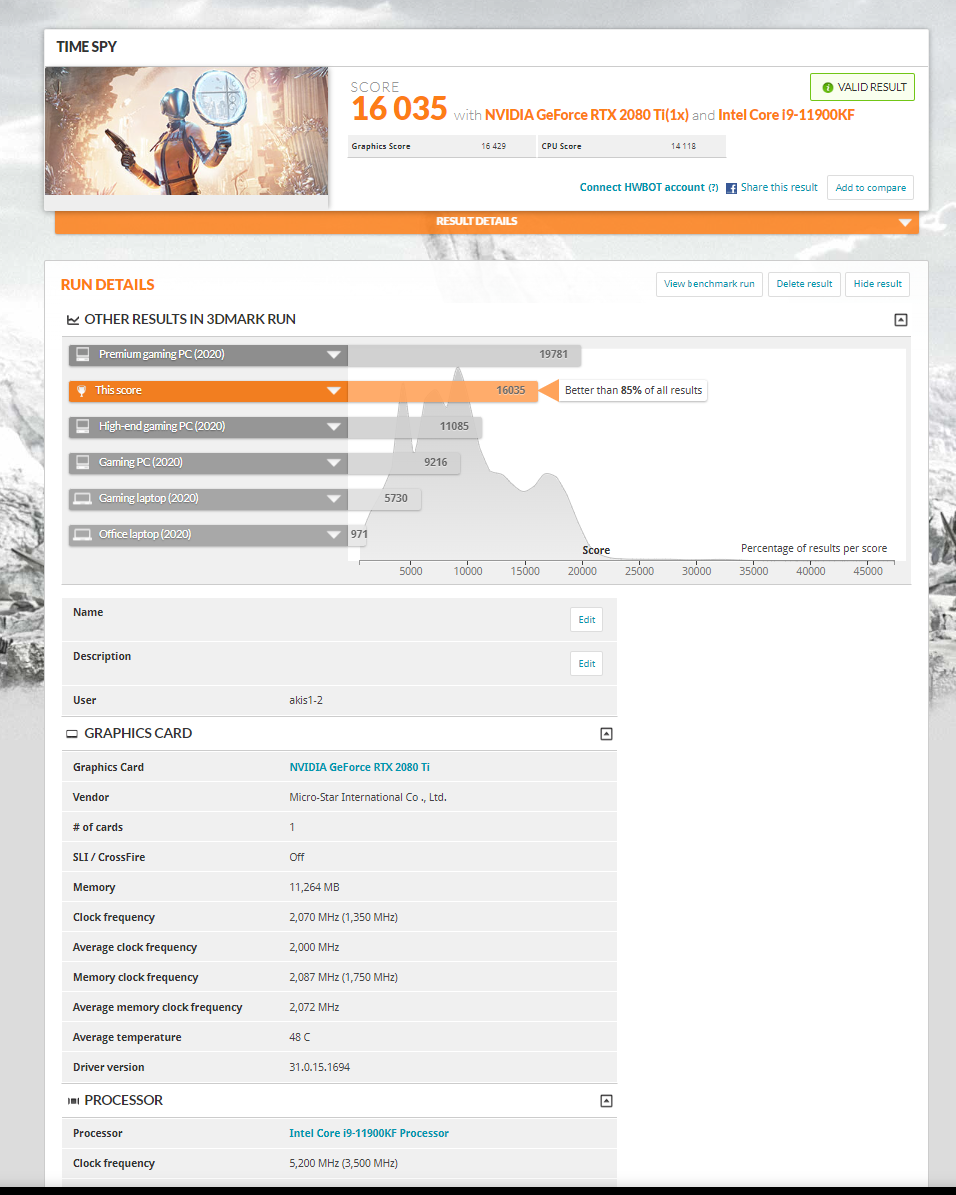This screenshot has height=1195, width=956.
Task: Click the trophy icon in This score row
Action: [x=82, y=391]
